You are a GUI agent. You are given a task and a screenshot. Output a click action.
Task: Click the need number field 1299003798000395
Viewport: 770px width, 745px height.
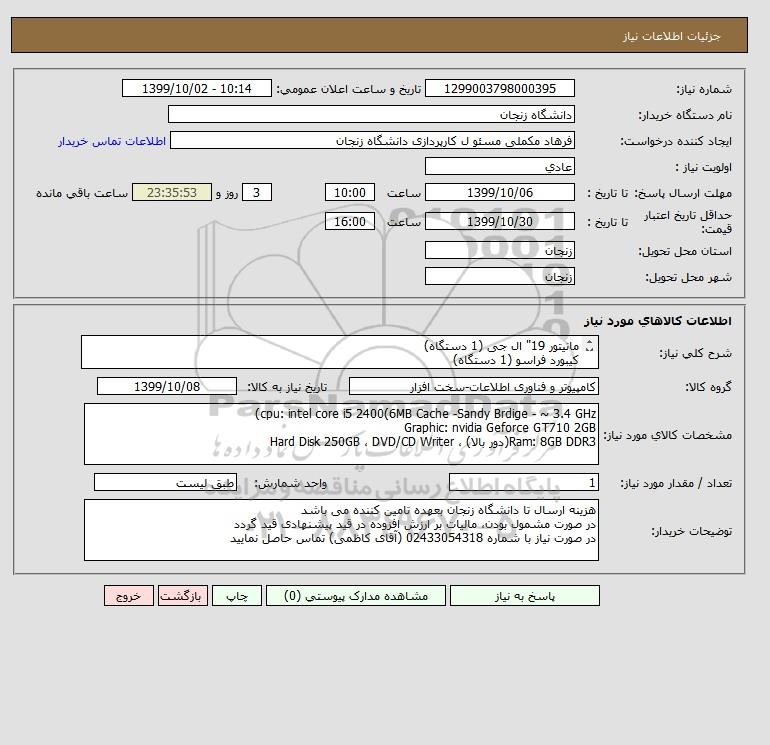499,88
